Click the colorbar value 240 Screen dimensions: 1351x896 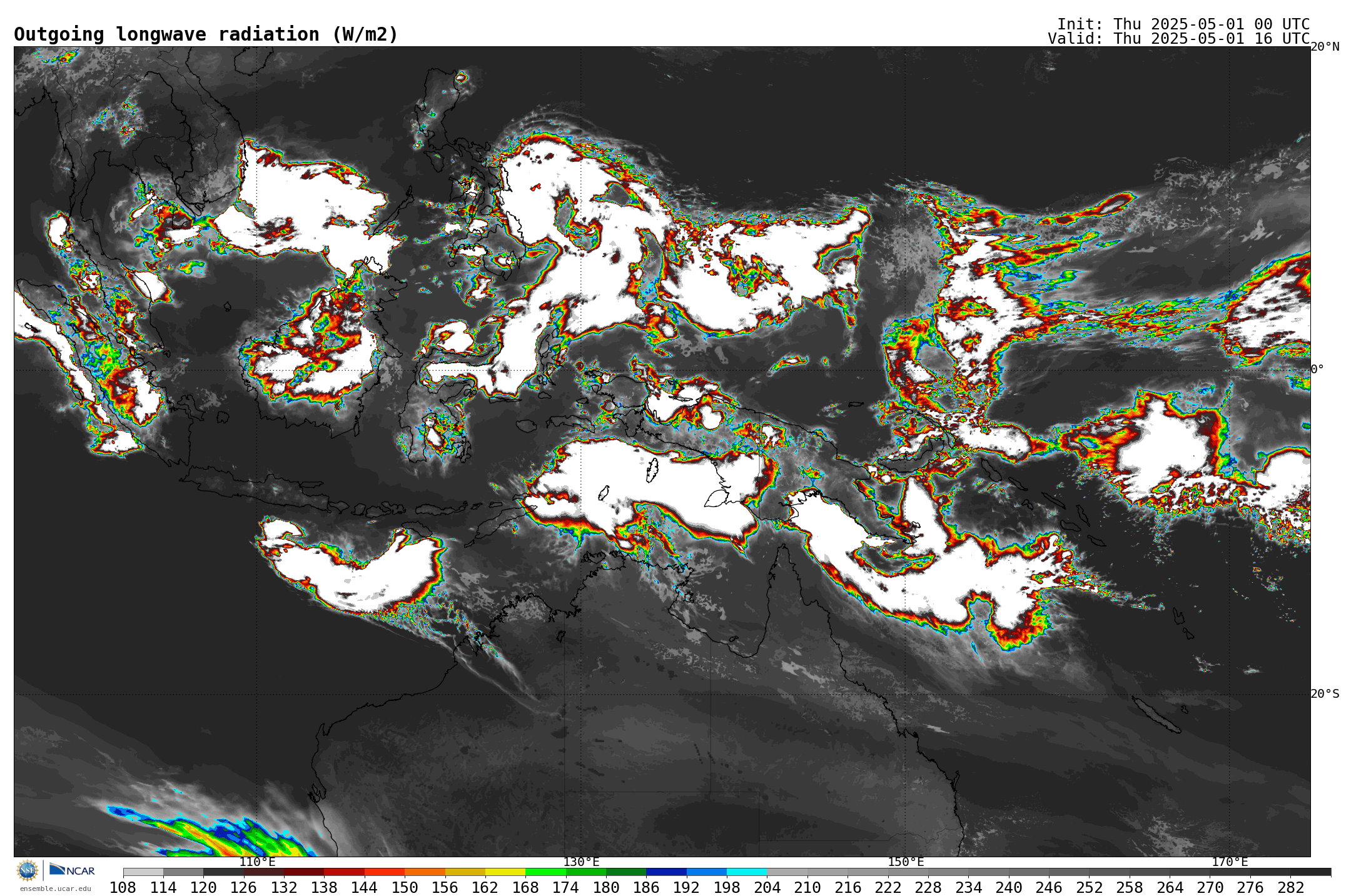[x=1009, y=887]
